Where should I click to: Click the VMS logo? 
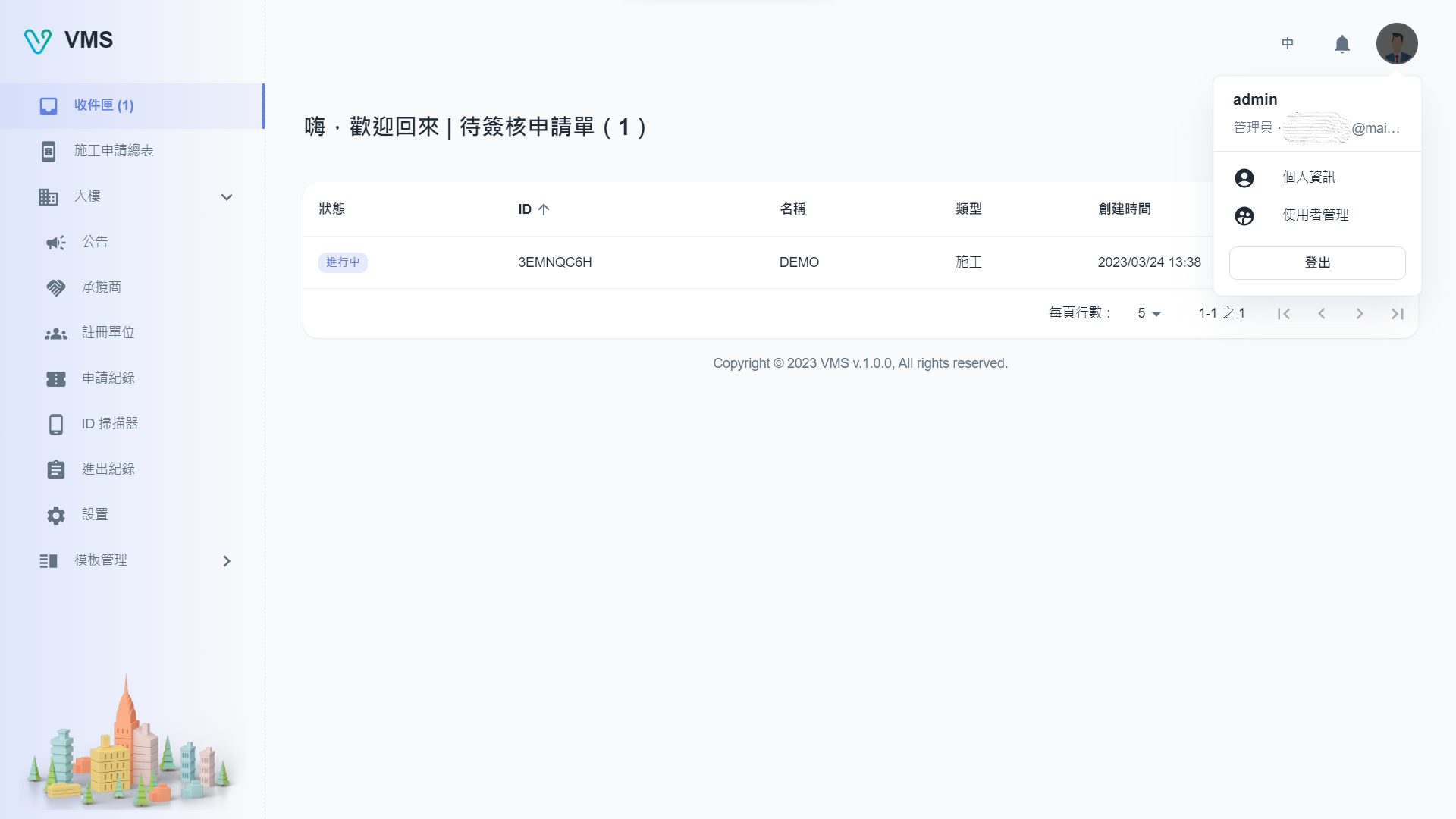click(68, 40)
